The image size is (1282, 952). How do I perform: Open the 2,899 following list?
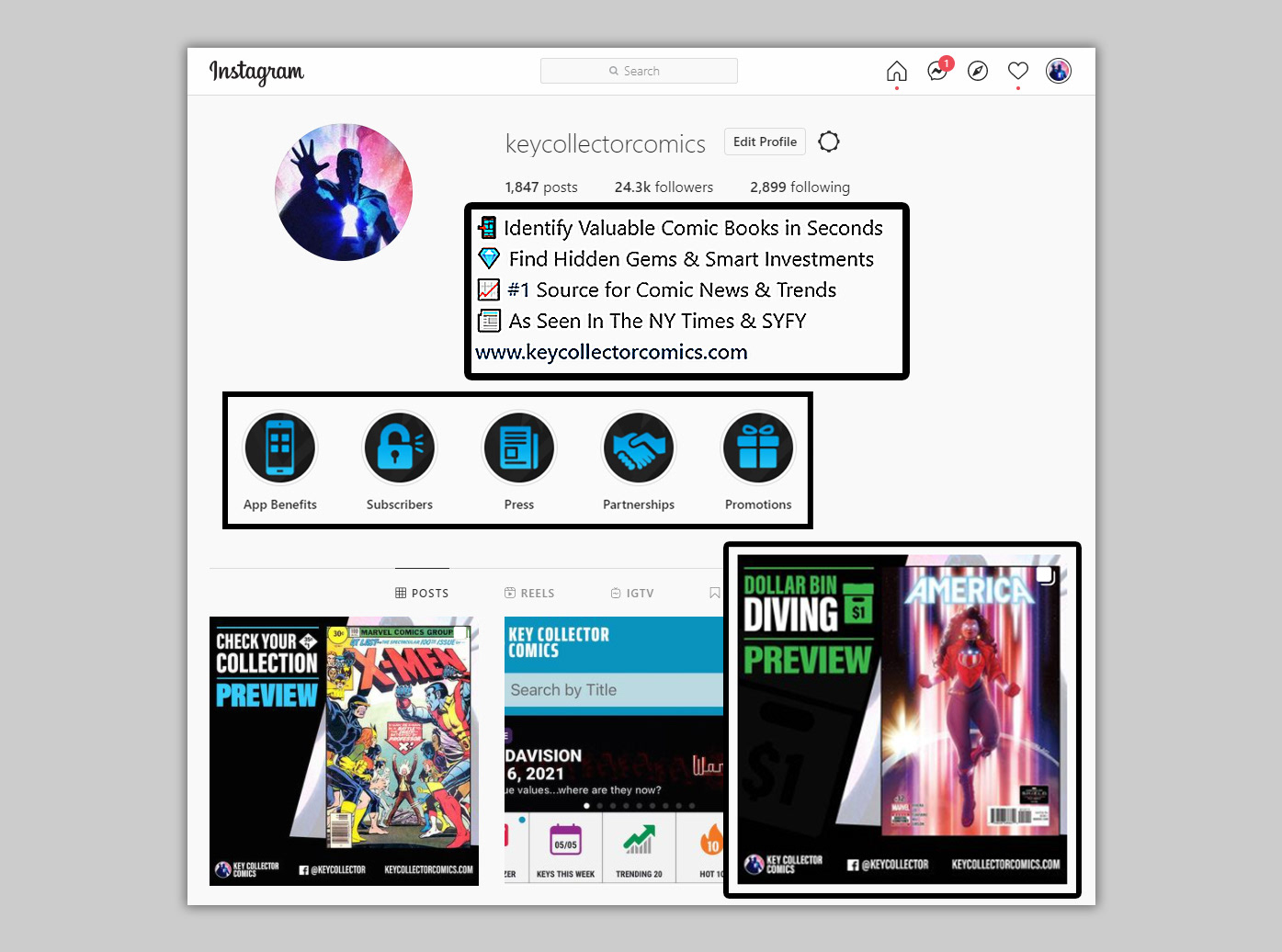pos(800,187)
